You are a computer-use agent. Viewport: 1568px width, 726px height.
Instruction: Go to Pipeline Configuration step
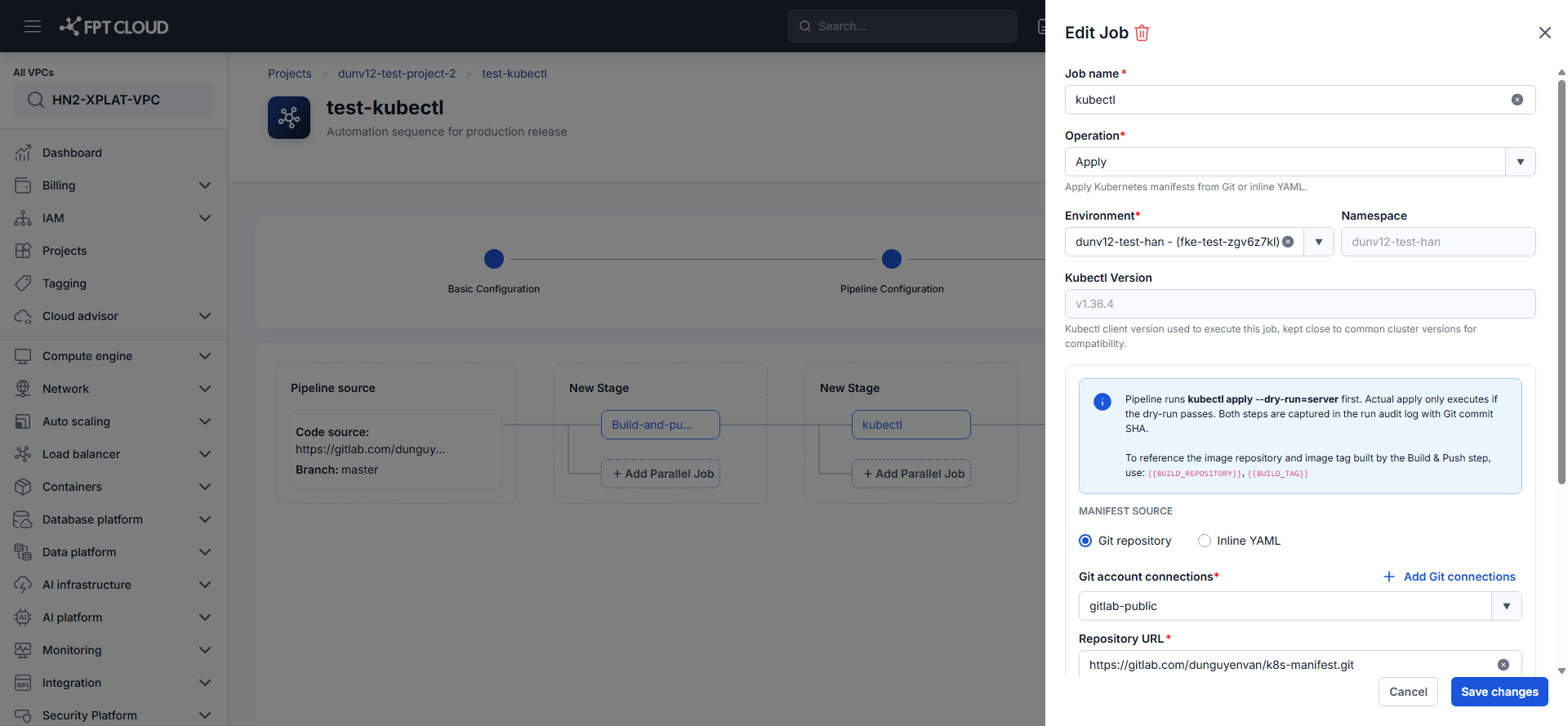[x=892, y=259]
